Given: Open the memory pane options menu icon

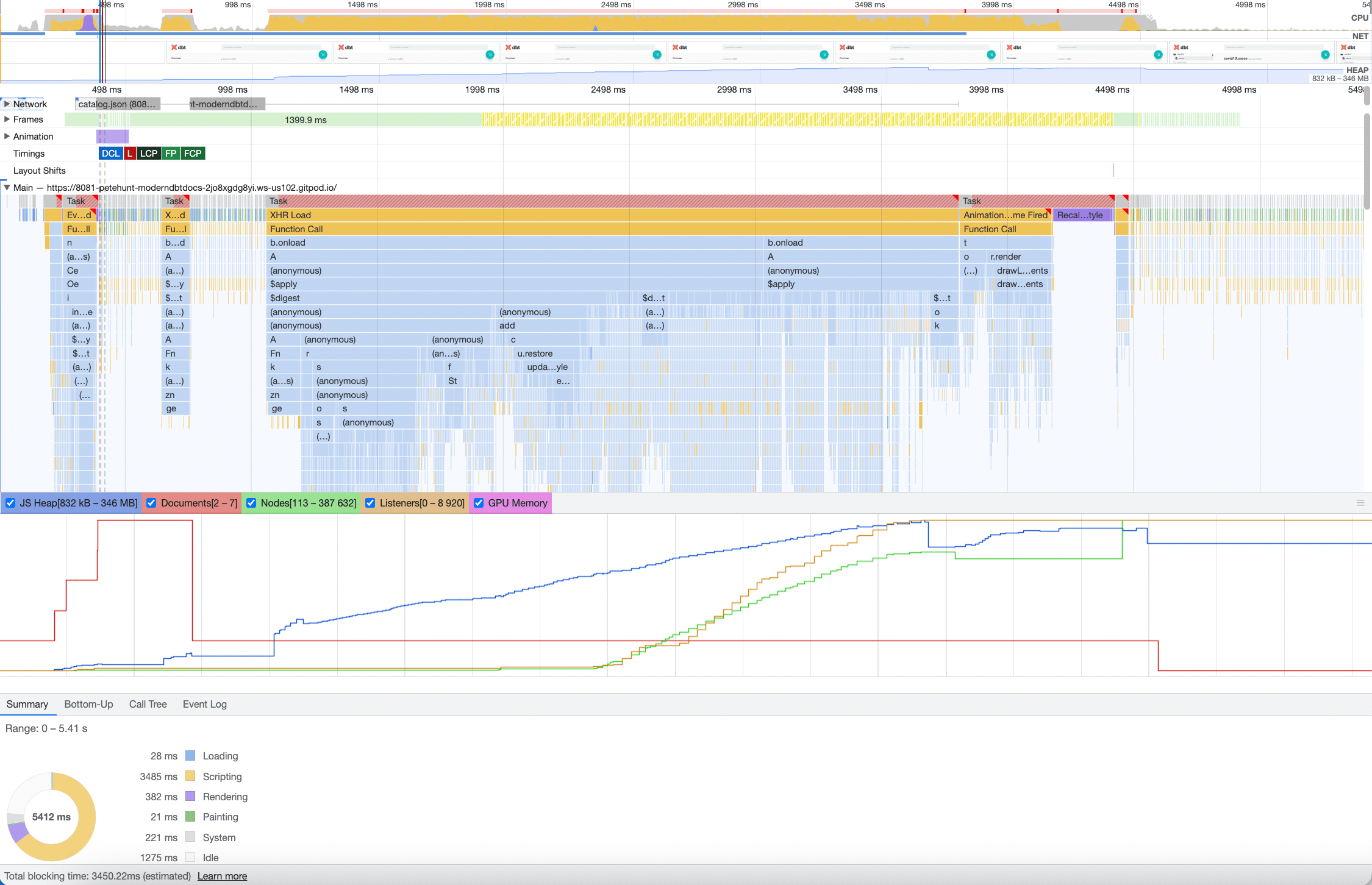Looking at the screenshot, I should pyautogui.click(x=1360, y=503).
